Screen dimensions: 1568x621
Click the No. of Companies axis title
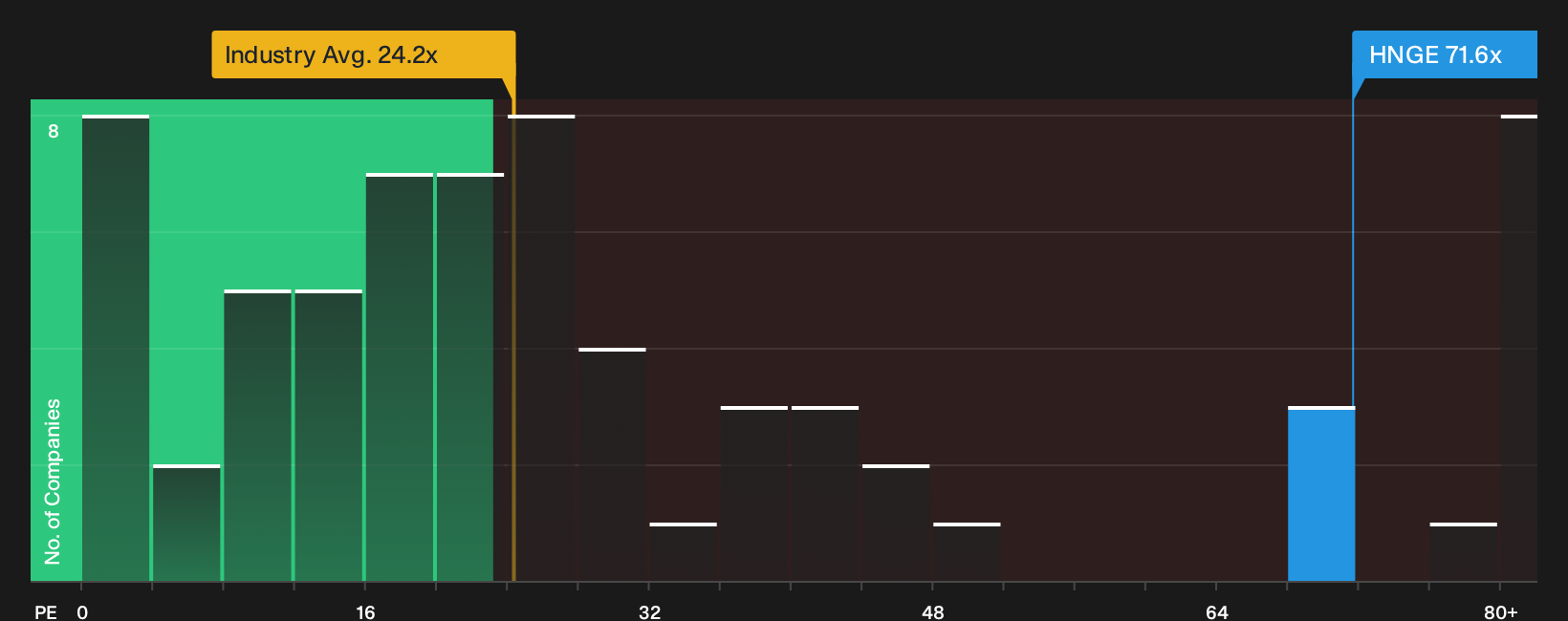(53, 482)
